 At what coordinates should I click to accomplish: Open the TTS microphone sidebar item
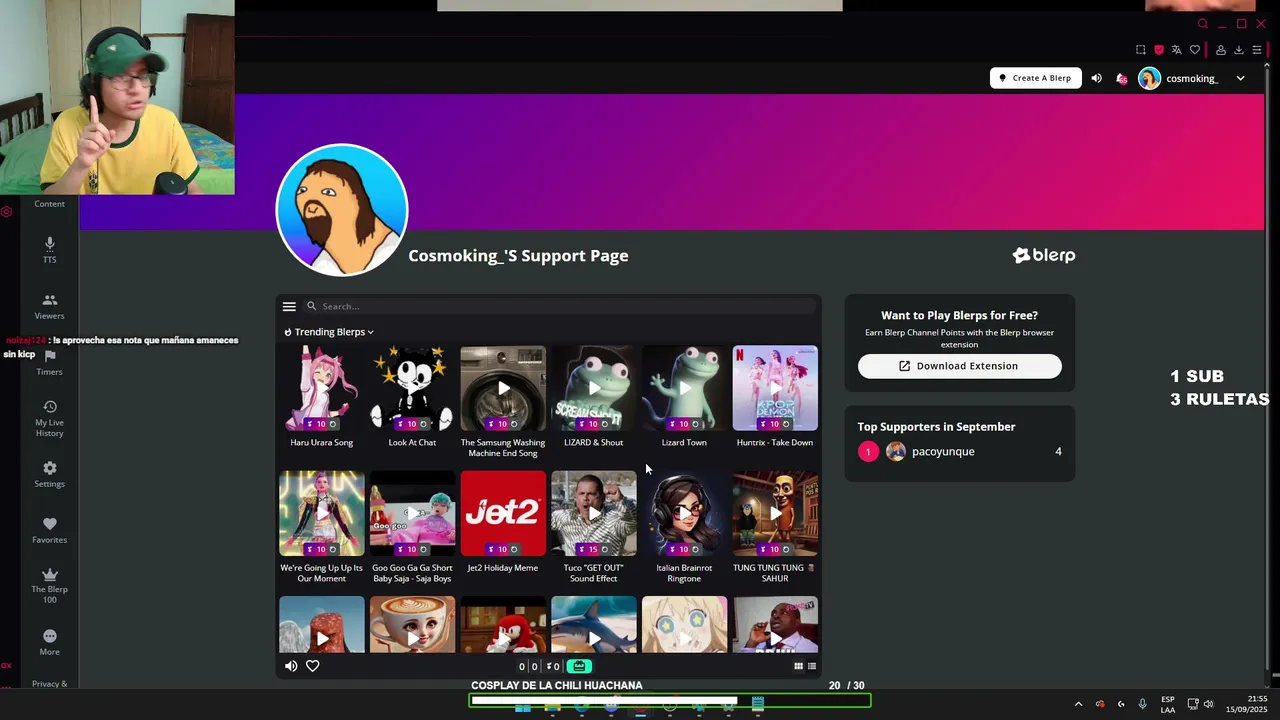click(x=49, y=249)
